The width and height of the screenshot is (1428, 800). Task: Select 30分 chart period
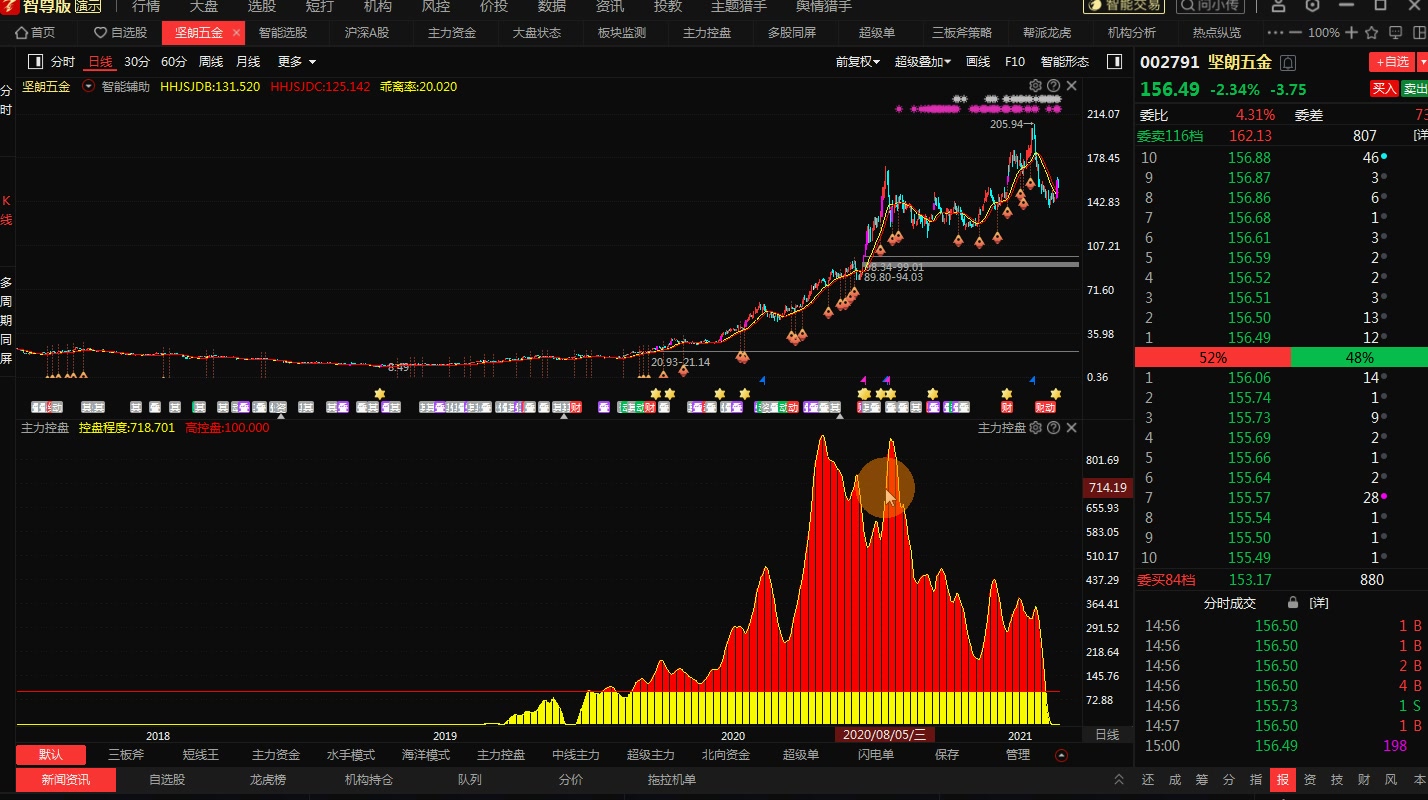tap(137, 62)
